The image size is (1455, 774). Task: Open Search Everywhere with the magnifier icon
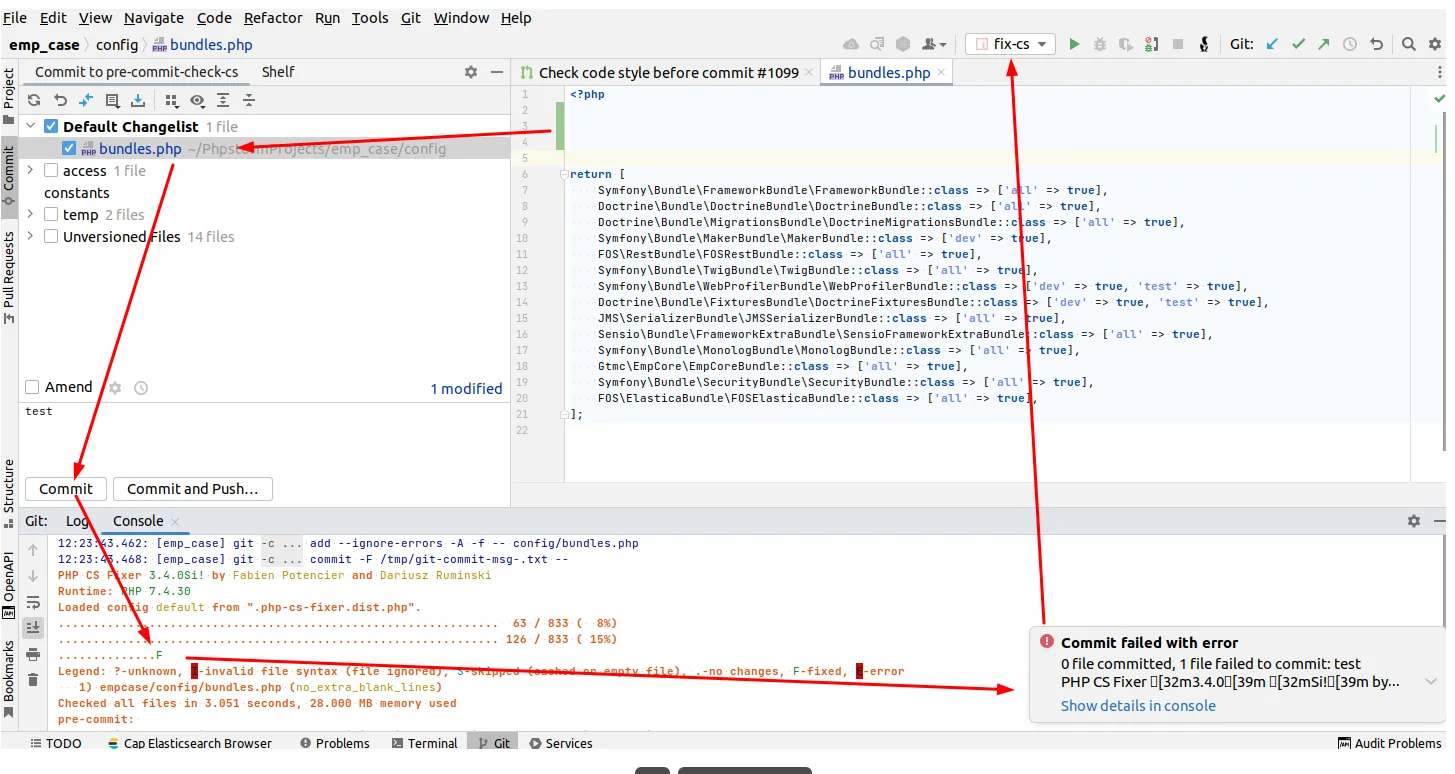[1408, 44]
